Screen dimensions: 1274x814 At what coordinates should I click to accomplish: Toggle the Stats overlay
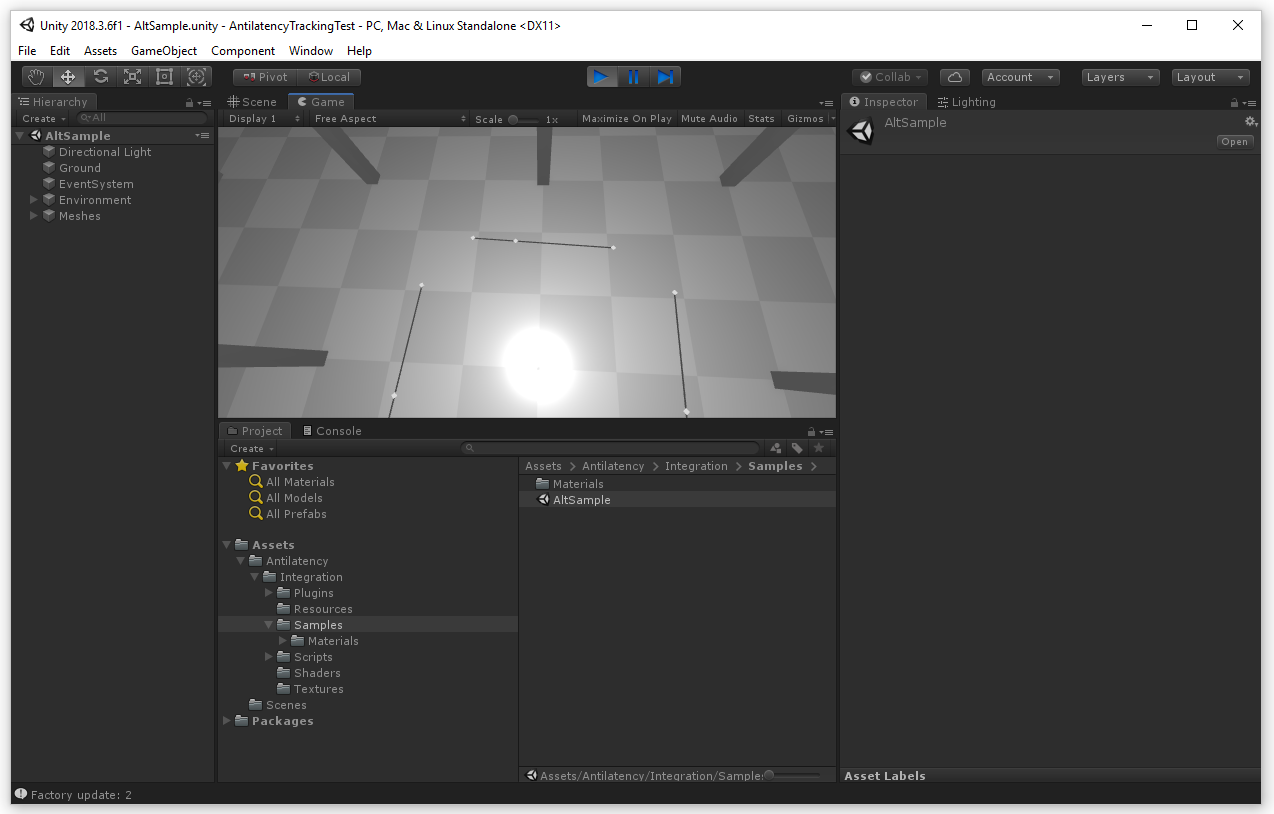point(761,119)
